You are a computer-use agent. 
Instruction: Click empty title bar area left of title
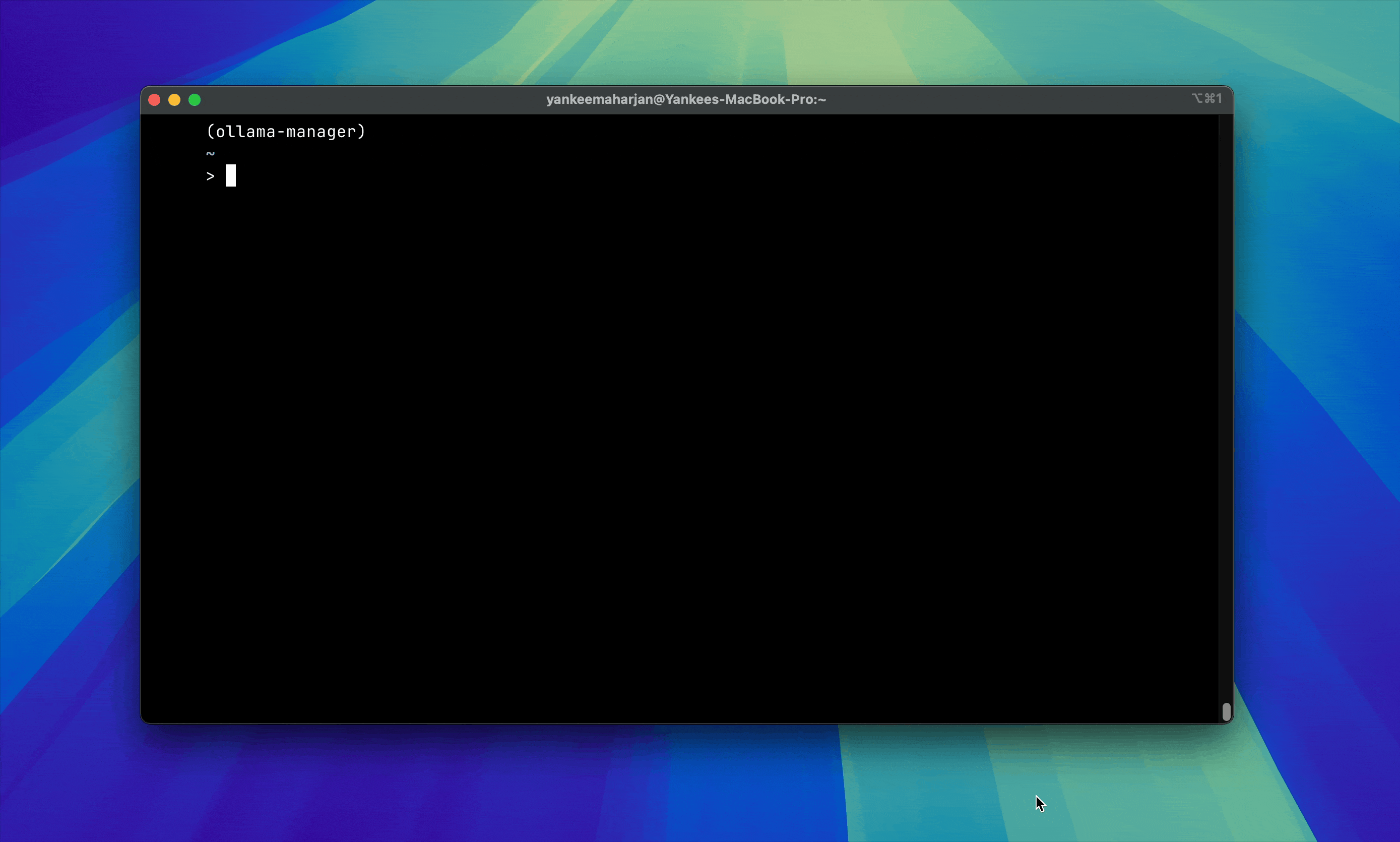pyautogui.click(x=368, y=99)
